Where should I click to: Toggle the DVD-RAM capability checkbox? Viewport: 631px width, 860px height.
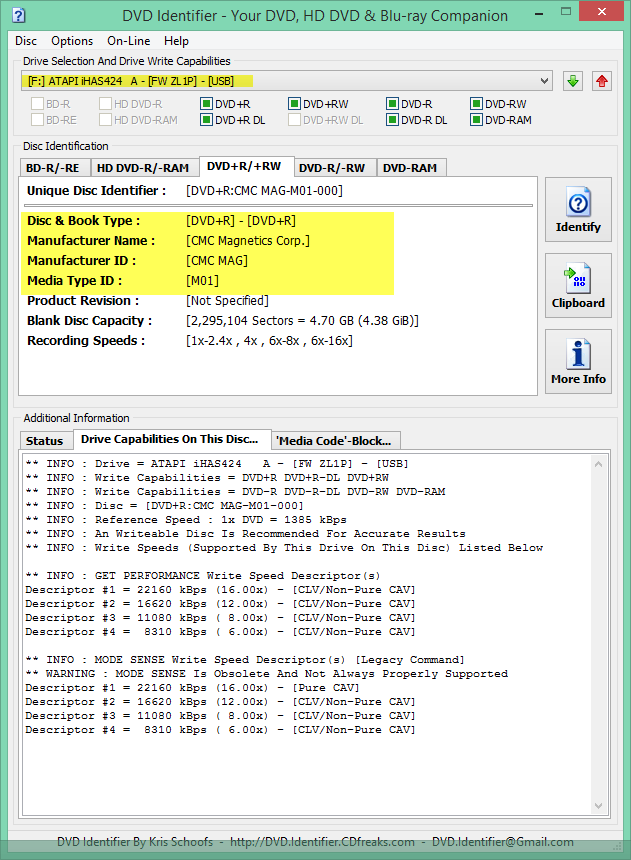tap(476, 120)
